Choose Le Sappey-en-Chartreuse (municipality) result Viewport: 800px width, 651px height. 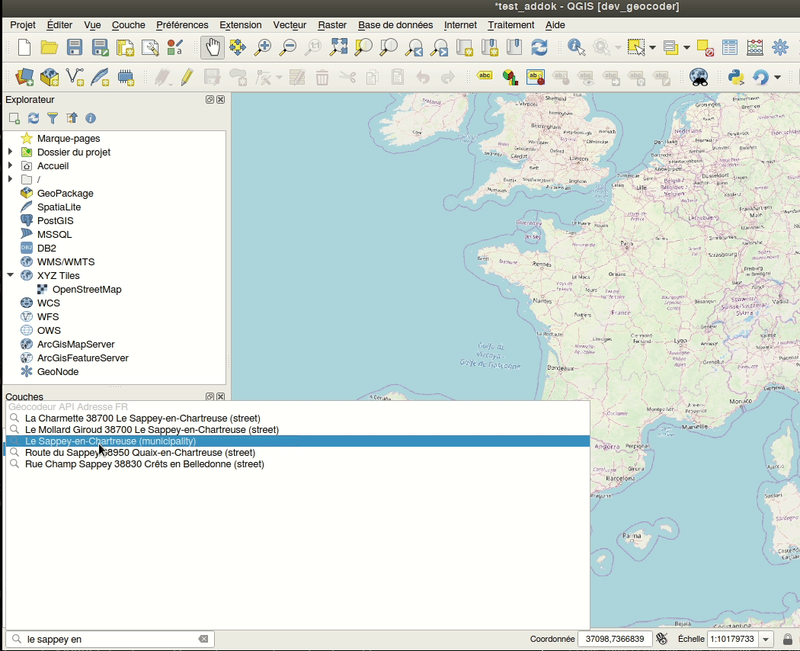(297, 441)
